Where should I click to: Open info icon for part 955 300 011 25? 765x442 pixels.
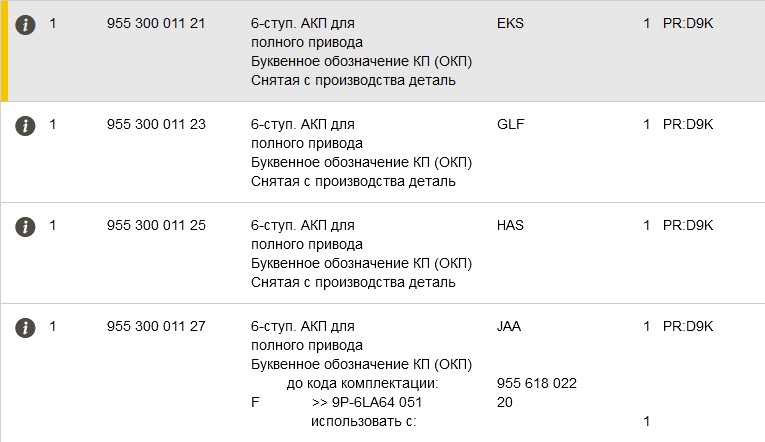pos(26,226)
